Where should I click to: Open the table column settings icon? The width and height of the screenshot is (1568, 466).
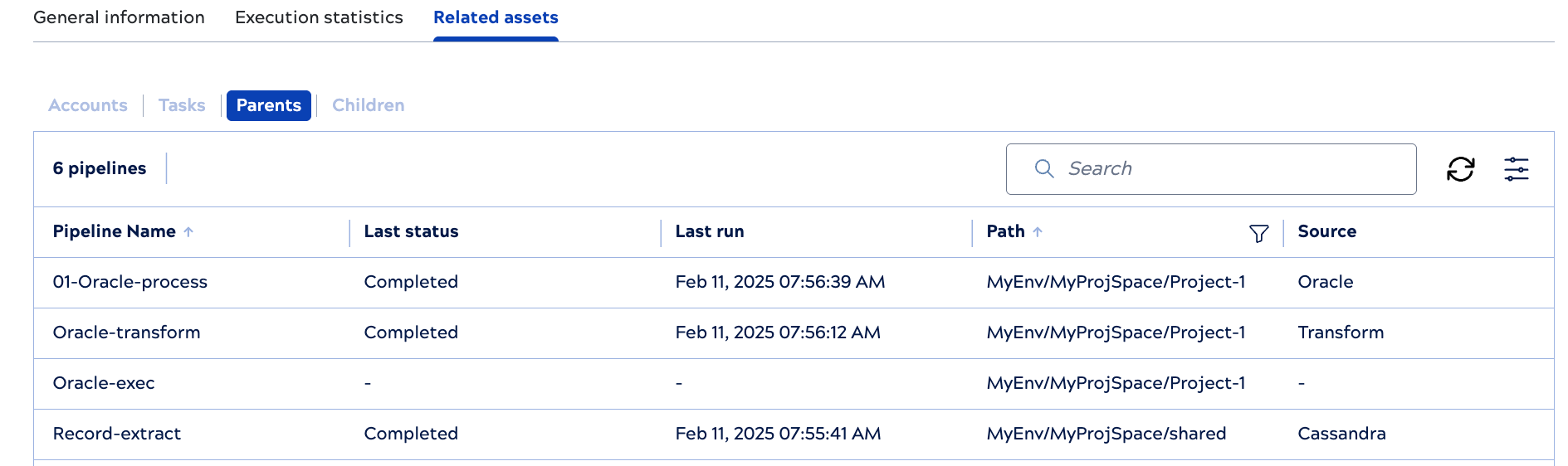[x=1516, y=169]
